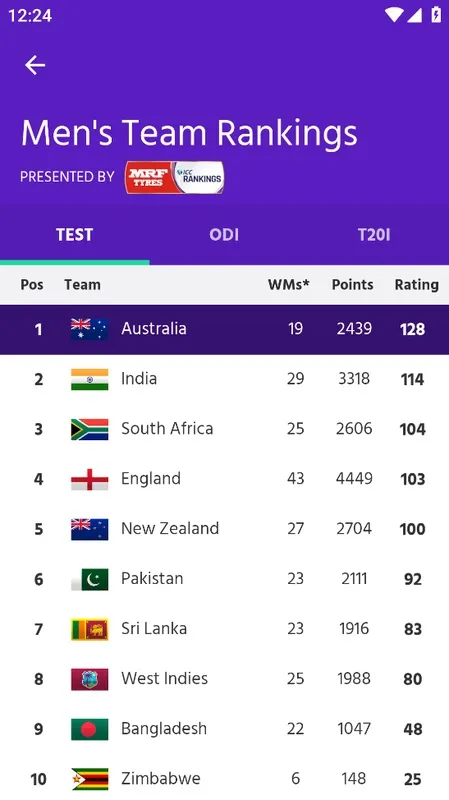This screenshot has height=800, width=449.
Task: Tap the ICC Rankings badge logo
Action: tap(199, 177)
